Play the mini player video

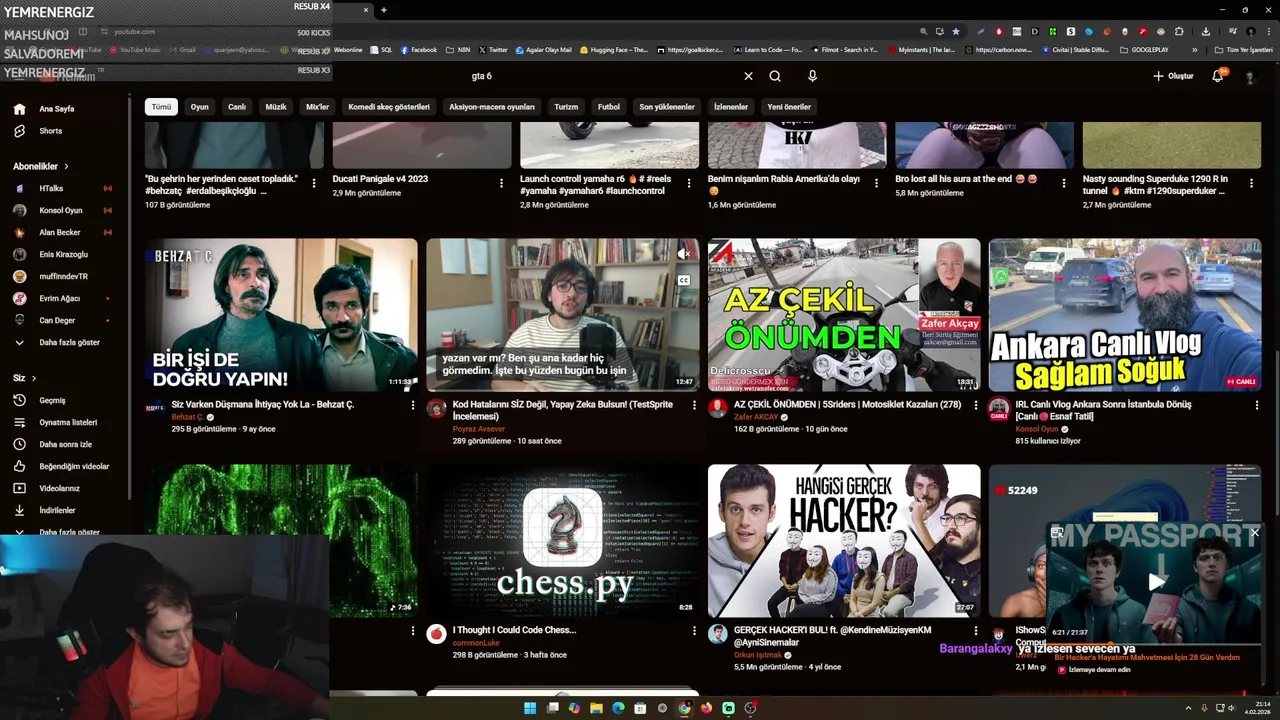point(1155,582)
